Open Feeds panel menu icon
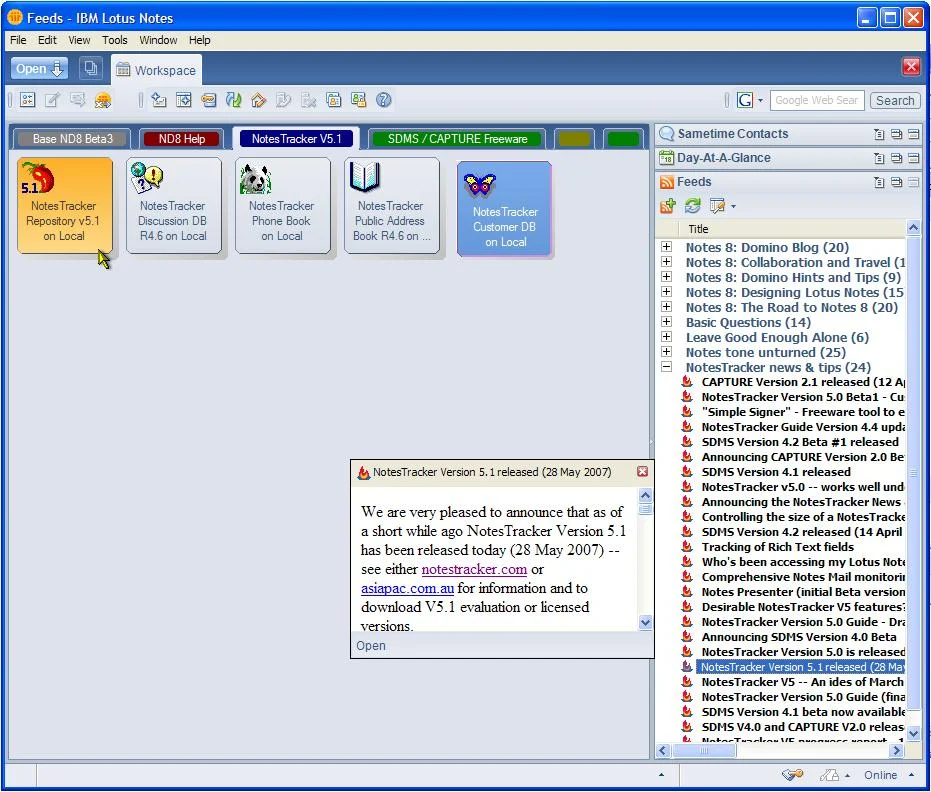 [x=879, y=182]
